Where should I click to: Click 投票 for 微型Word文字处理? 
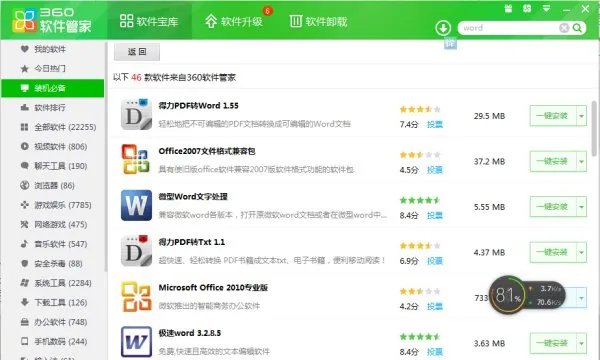[435, 215]
